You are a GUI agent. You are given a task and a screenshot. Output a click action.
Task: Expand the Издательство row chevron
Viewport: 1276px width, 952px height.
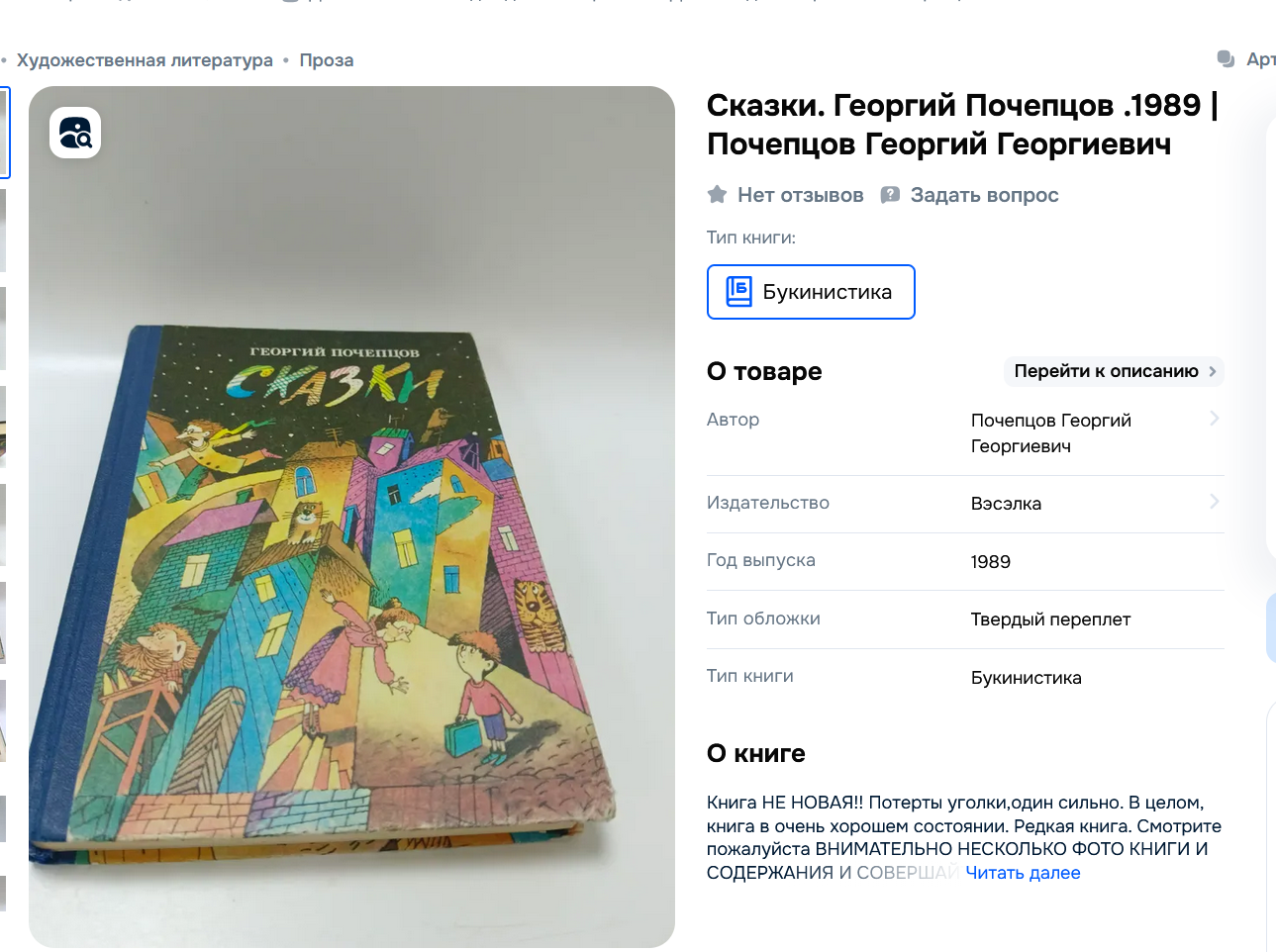click(1214, 502)
